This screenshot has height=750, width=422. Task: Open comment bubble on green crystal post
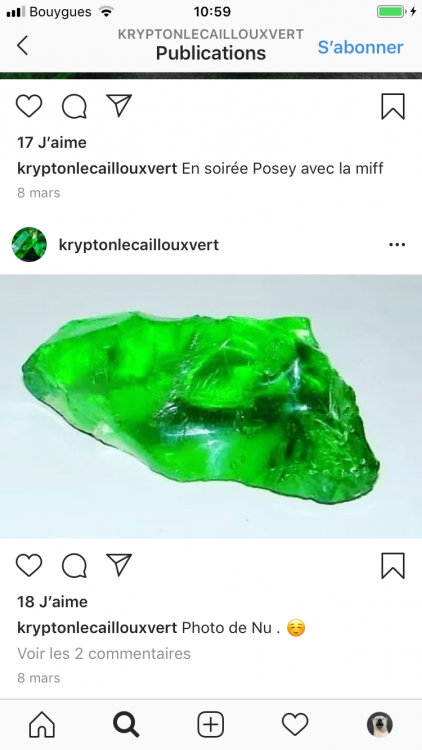(74, 565)
